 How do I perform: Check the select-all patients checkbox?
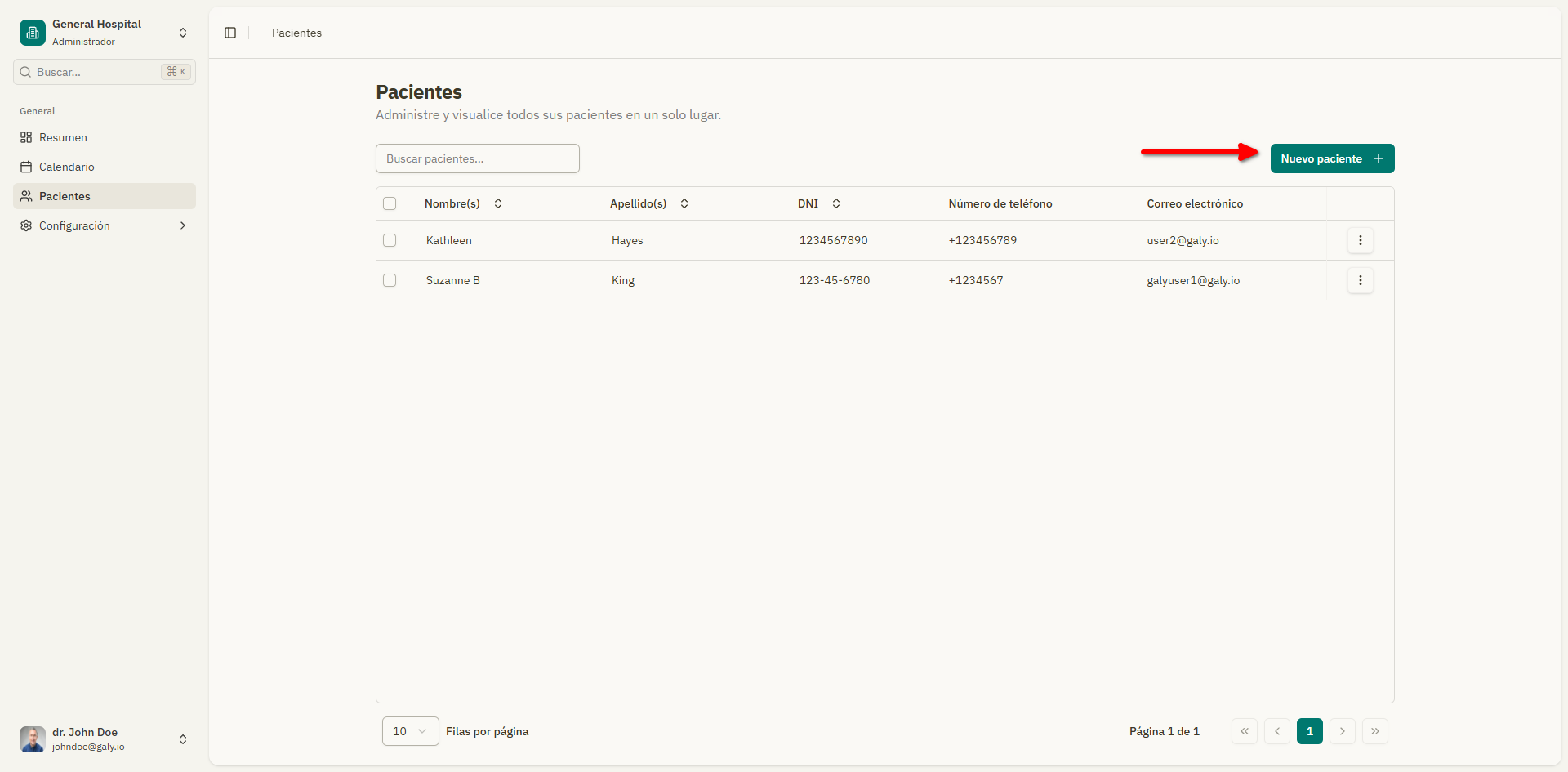coord(390,203)
